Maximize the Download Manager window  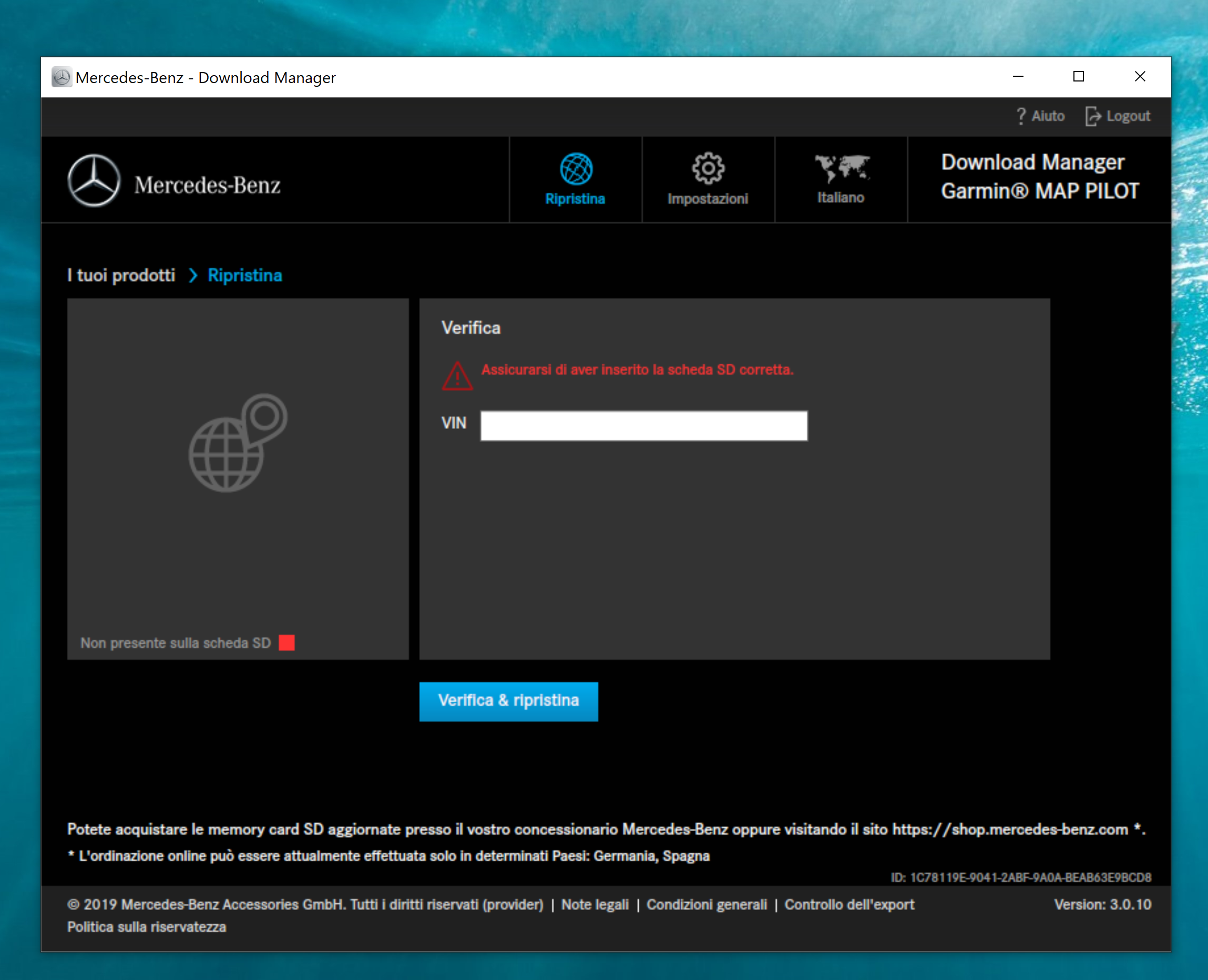point(1078,77)
